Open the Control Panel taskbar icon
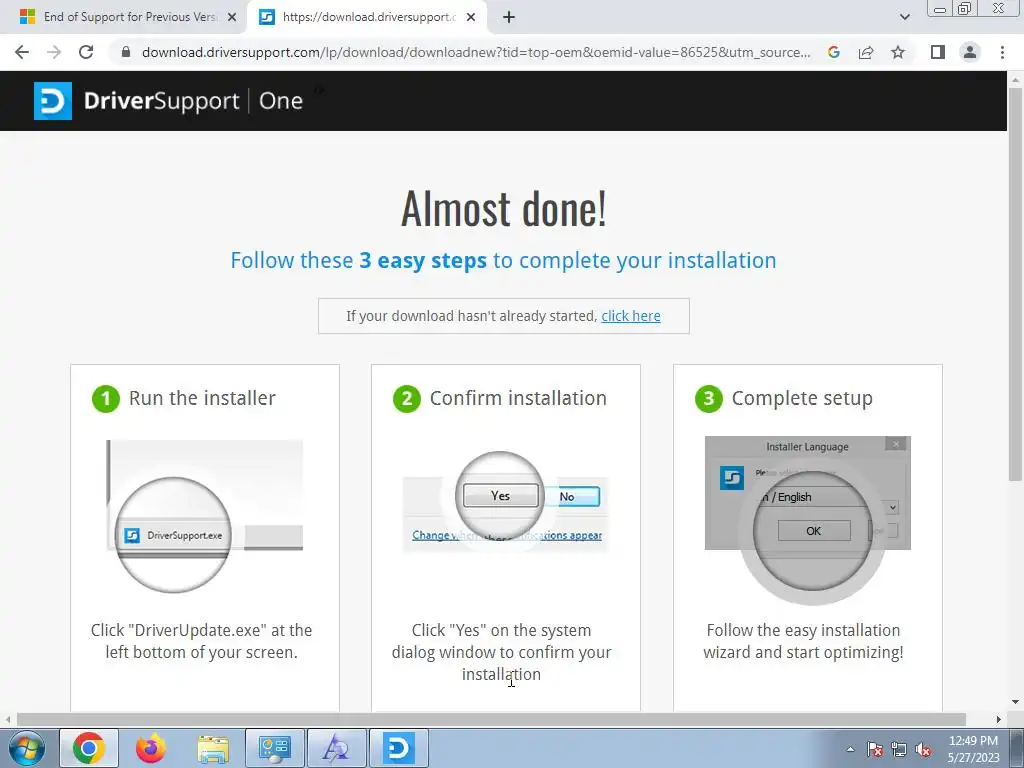Screen dimensions: 1024x768 click(274, 748)
